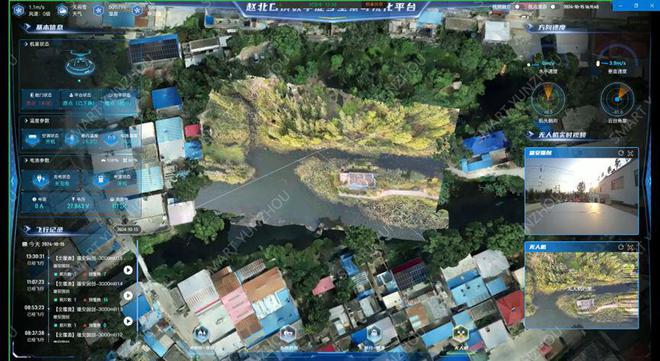This screenshot has height=361, width=660.
Task: Click the wind speed hexagon icon
Action: 19,10
